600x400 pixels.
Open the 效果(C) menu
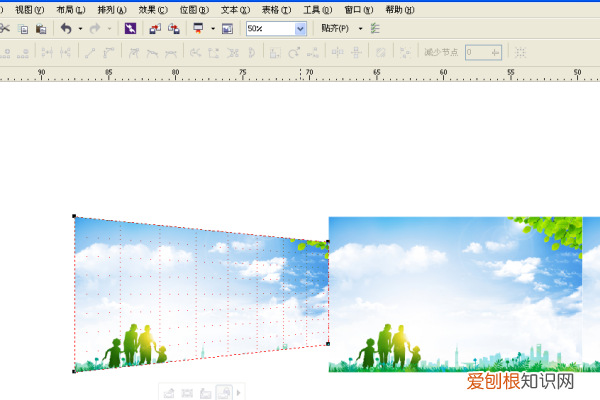(x=153, y=9)
